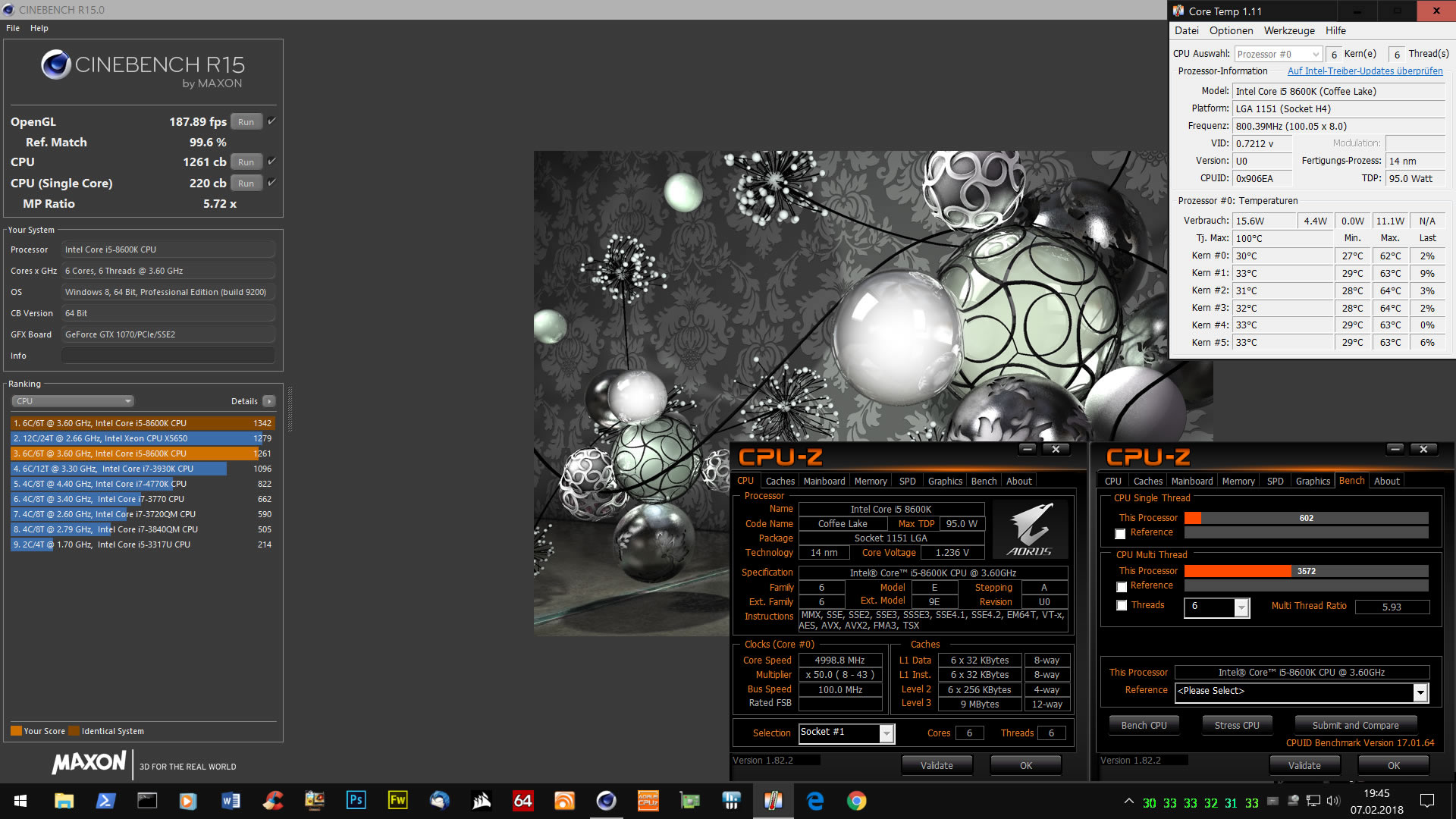The height and width of the screenshot is (819, 1456).
Task: Enable Reference checkbox under CPU Single Thread
Action: pos(1121,534)
